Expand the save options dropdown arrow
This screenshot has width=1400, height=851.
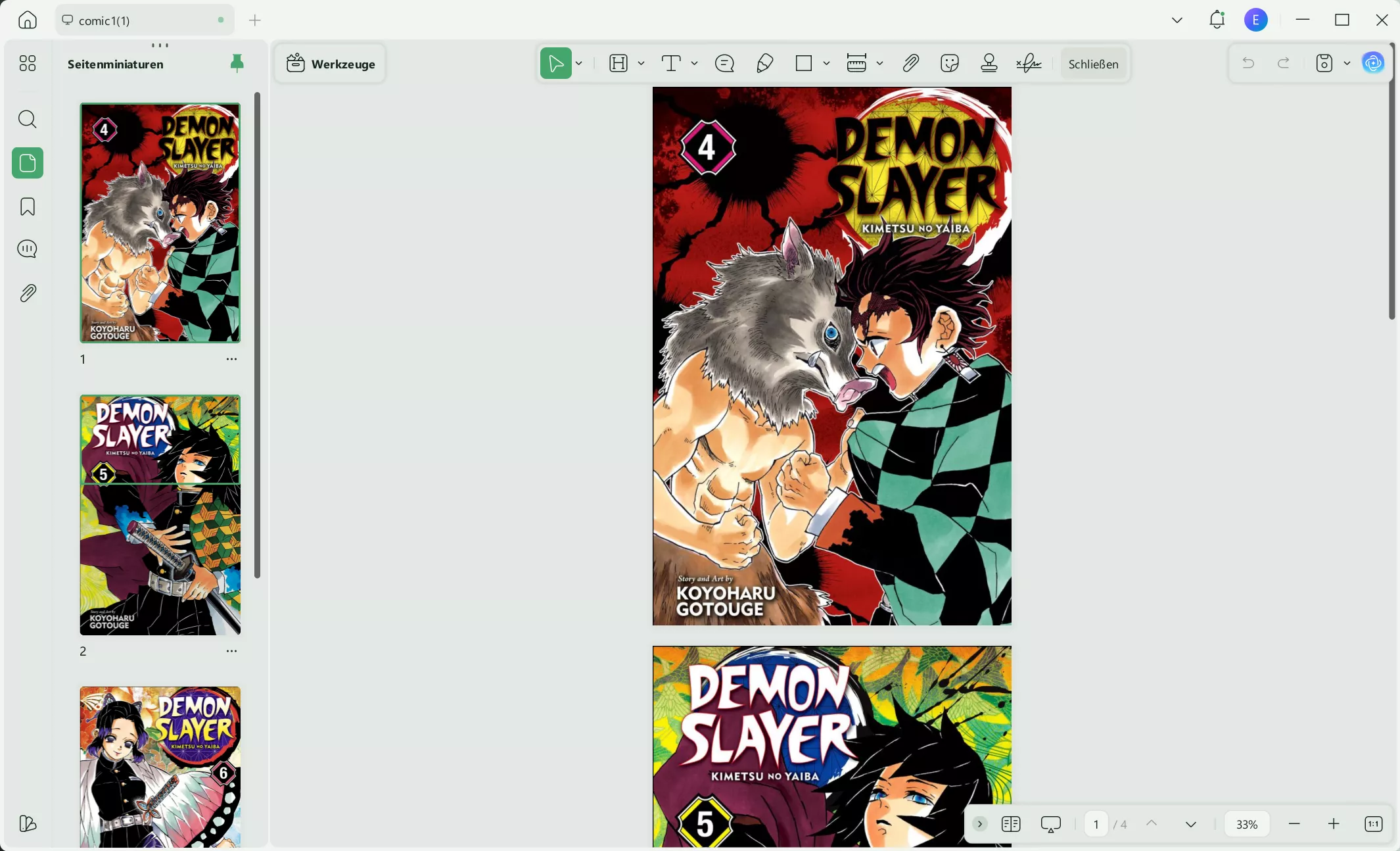point(1347,63)
